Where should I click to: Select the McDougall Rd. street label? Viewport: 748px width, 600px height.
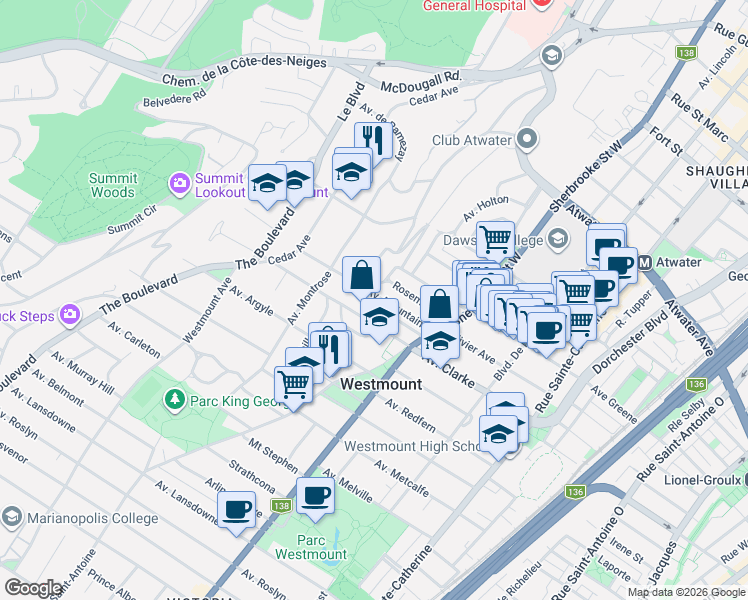421,81
